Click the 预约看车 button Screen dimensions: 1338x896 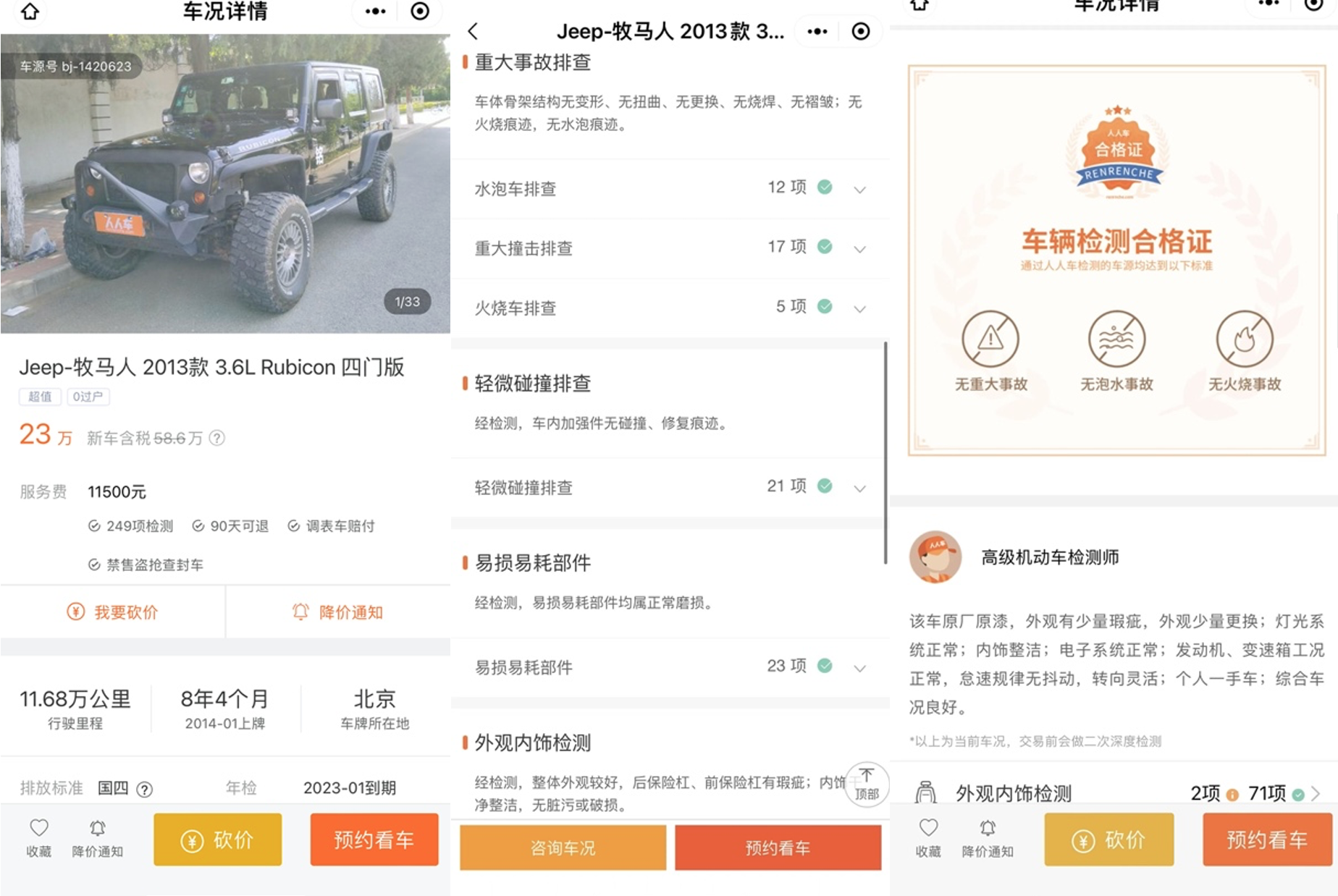[374, 840]
